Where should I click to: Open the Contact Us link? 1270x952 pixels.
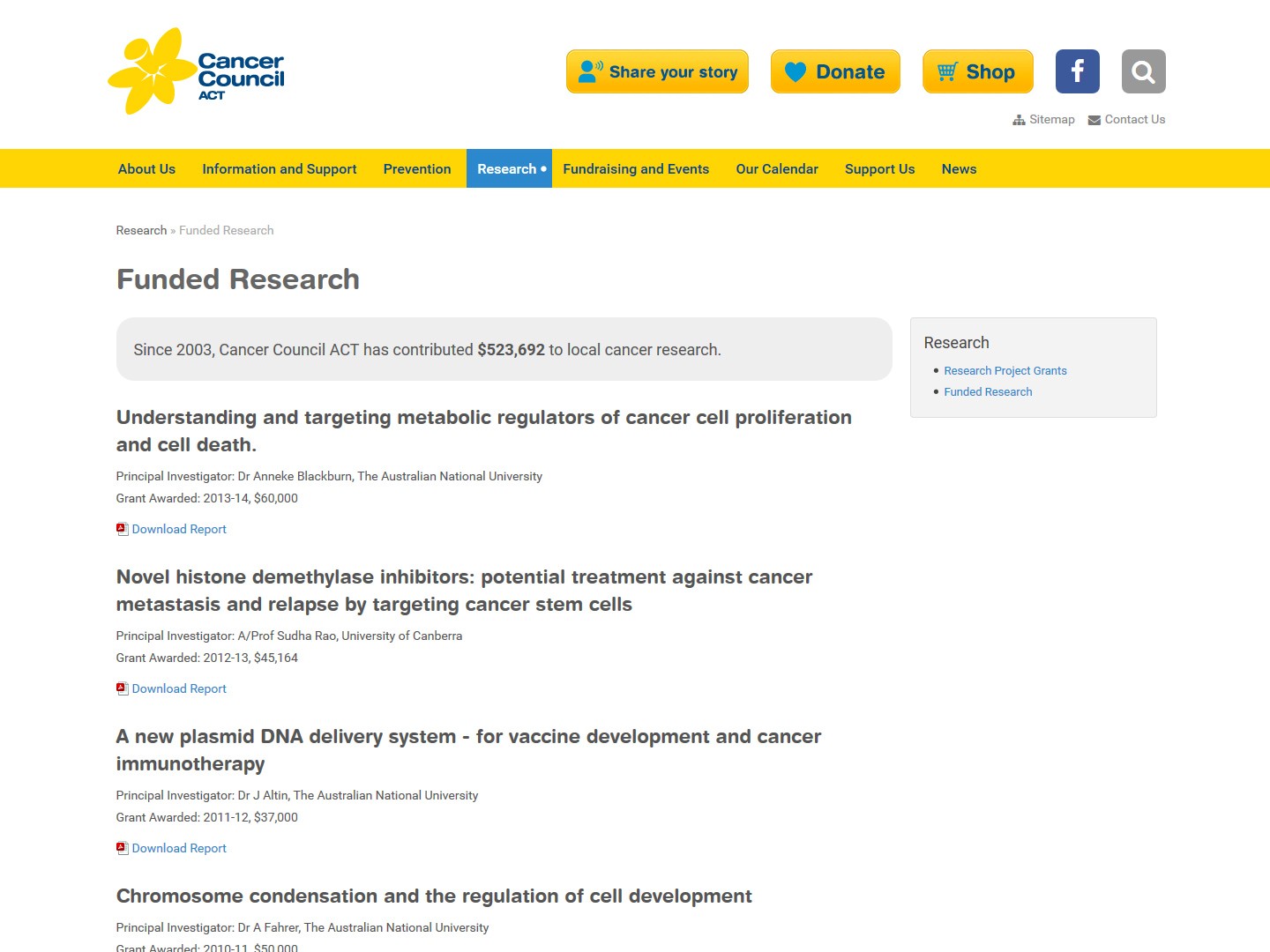coord(1135,120)
